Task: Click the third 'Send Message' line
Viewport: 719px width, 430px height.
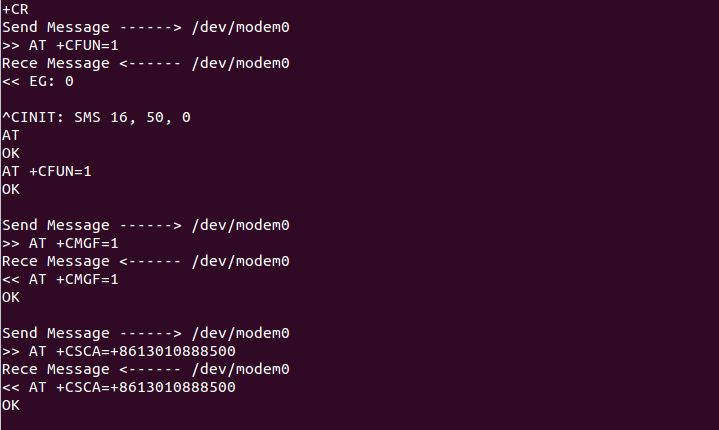Action: point(146,333)
